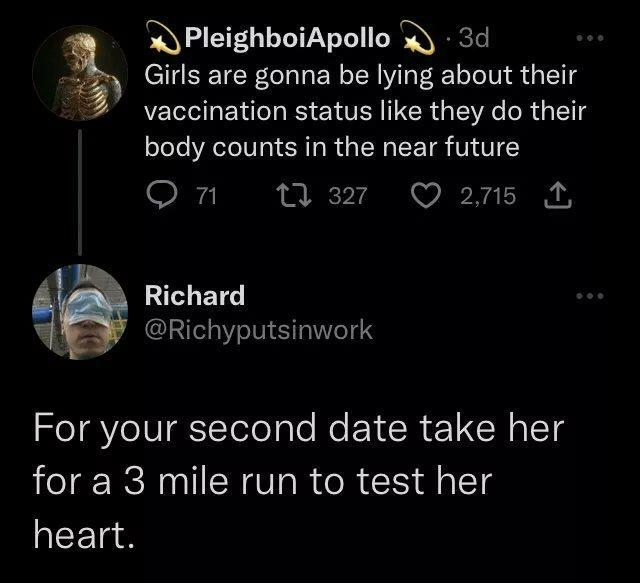Click the Richard display name
The image size is (640, 583).
[195, 296]
